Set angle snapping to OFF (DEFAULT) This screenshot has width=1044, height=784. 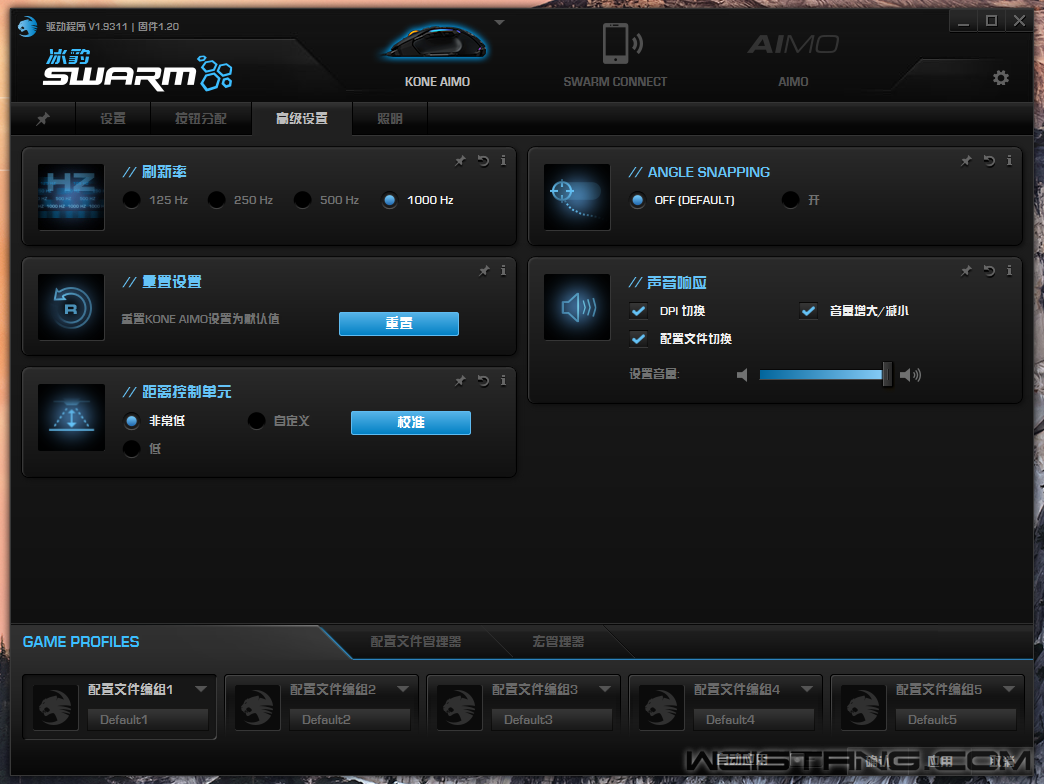(x=638, y=200)
